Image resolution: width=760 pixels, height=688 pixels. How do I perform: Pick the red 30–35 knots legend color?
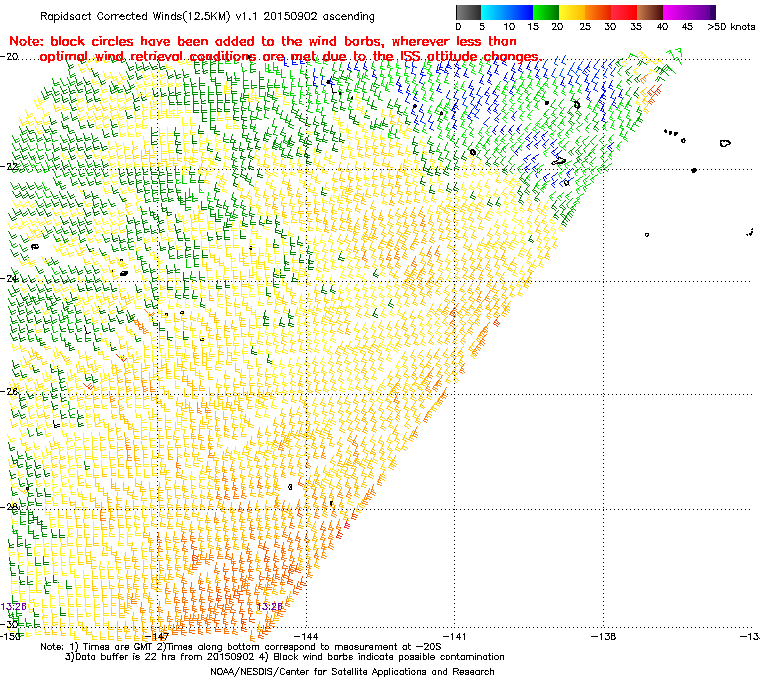(x=624, y=12)
